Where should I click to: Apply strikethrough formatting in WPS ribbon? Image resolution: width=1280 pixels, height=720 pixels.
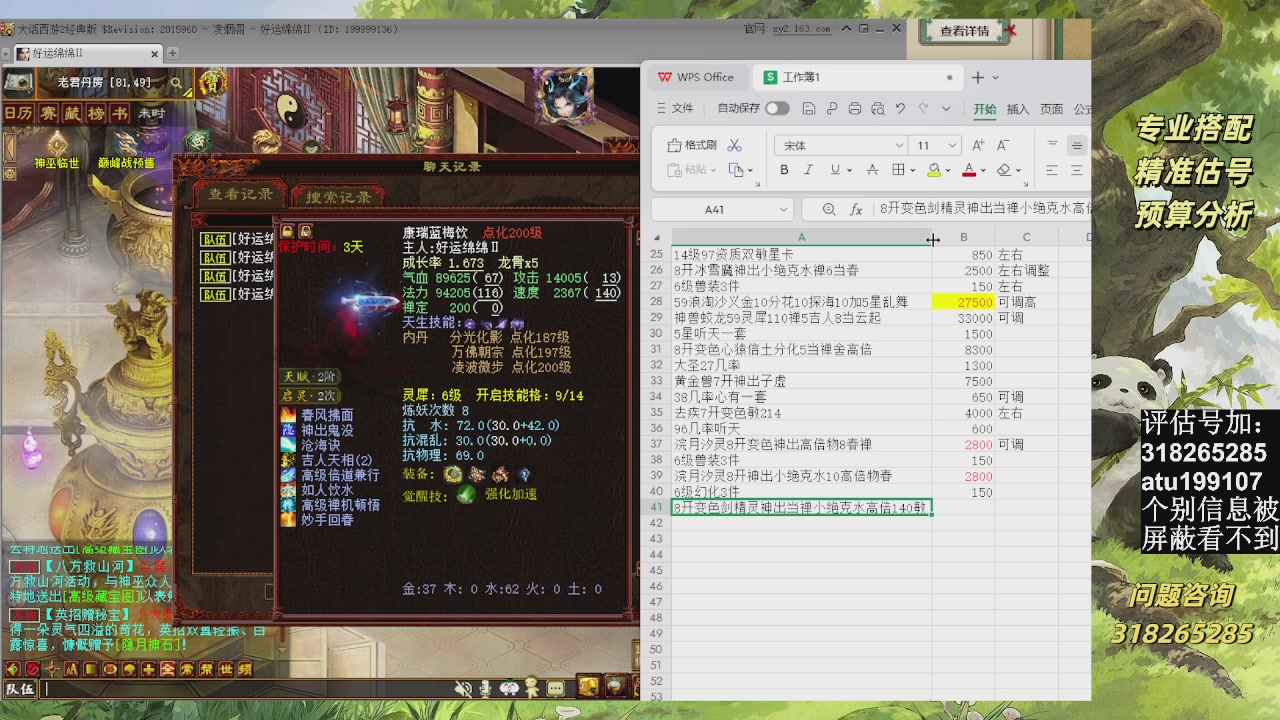pos(872,170)
